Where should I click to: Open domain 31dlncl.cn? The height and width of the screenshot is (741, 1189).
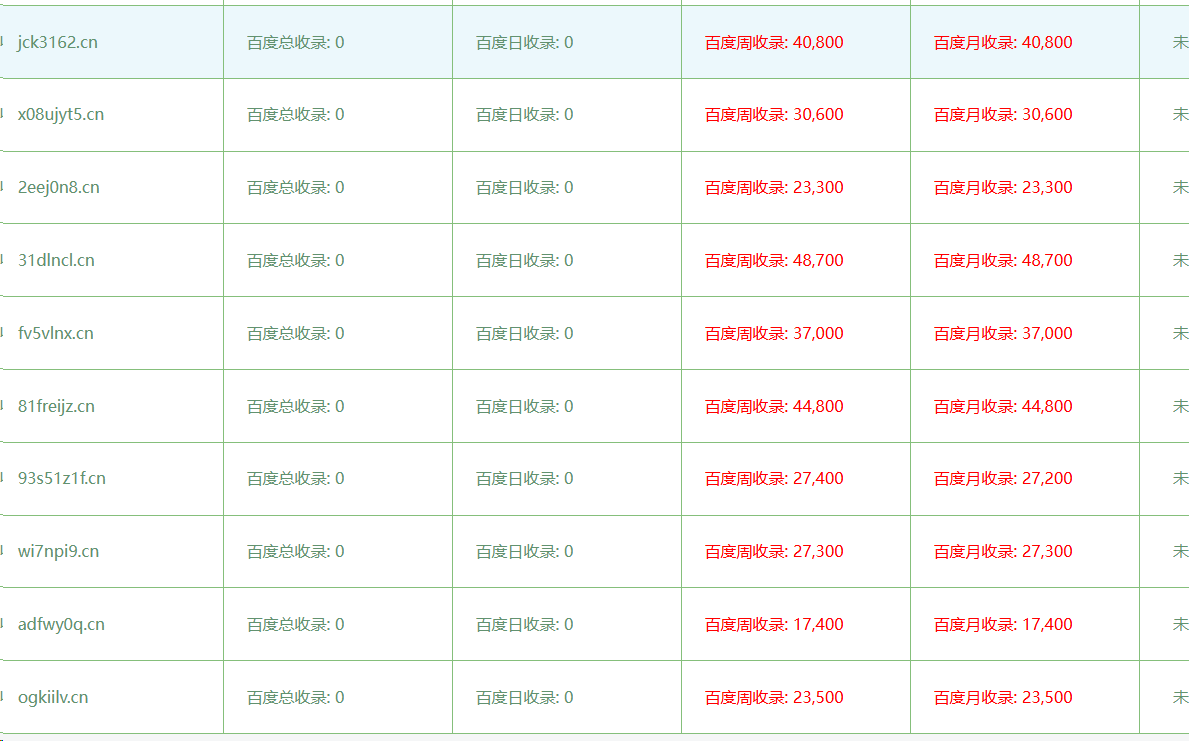tap(56, 261)
